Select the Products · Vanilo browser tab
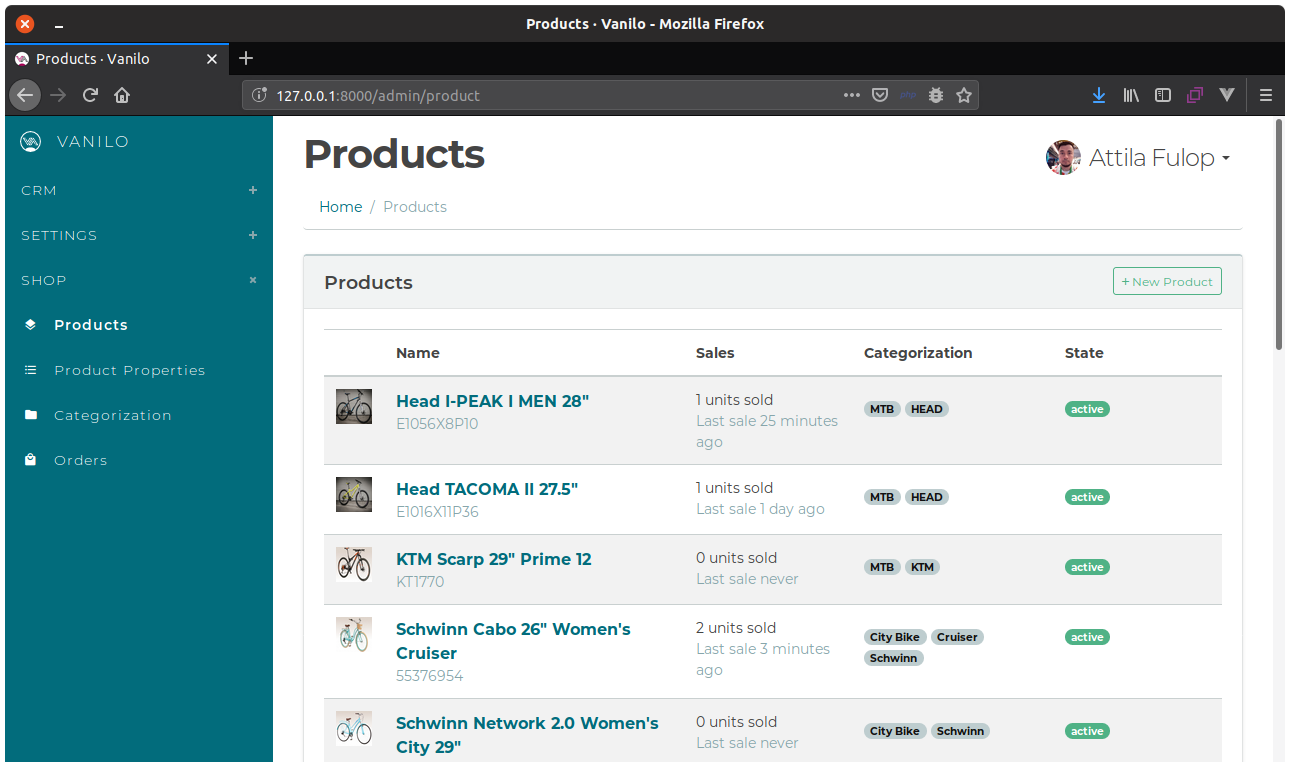Viewport: 1294px width, 771px height. tap(116, 59)
